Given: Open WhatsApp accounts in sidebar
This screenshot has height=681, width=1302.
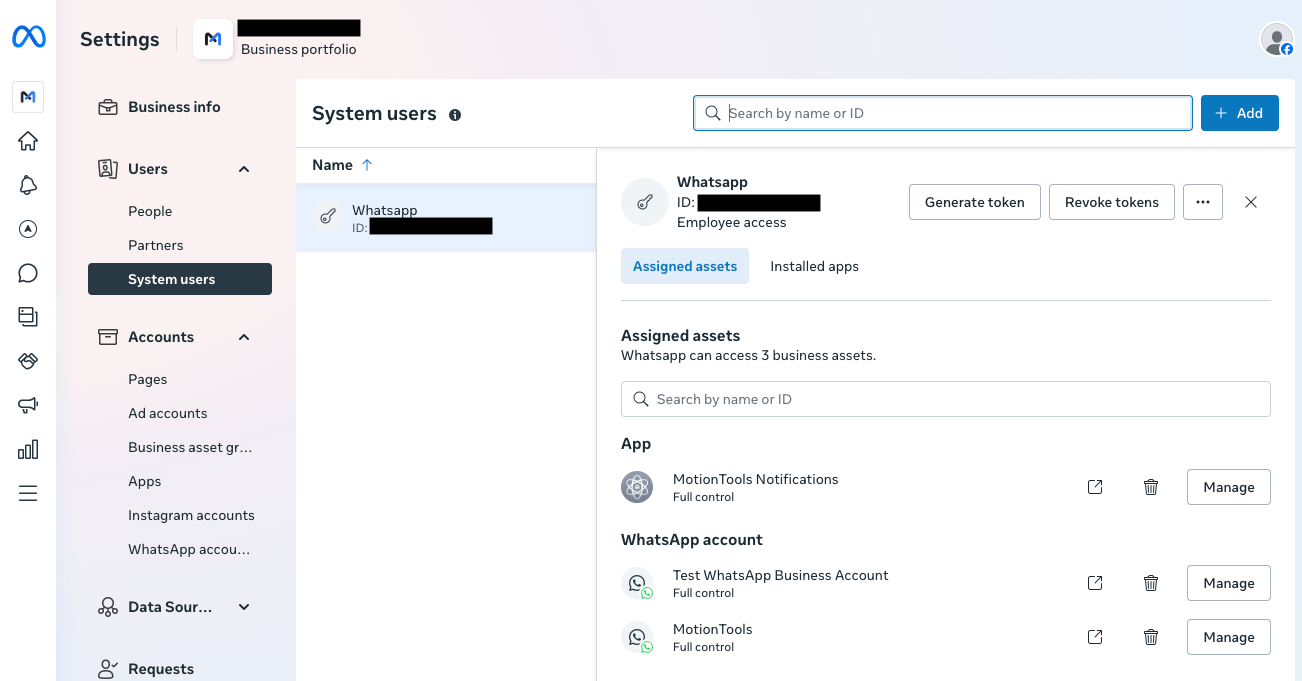Looking at the screenshot, I should click(180, 549).
